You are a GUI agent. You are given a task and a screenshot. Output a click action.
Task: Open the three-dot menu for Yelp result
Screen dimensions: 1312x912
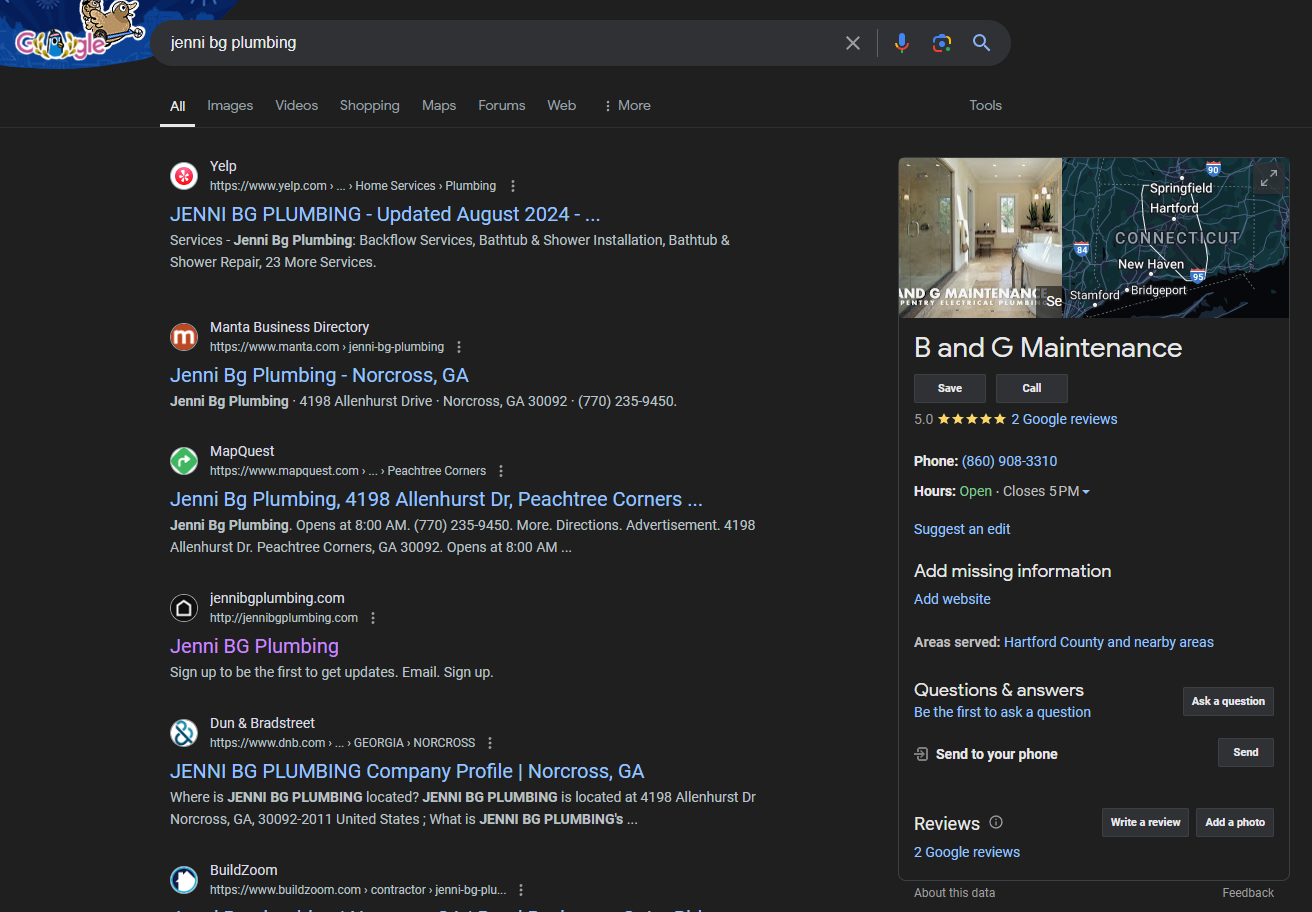click(x=513, y=186)
